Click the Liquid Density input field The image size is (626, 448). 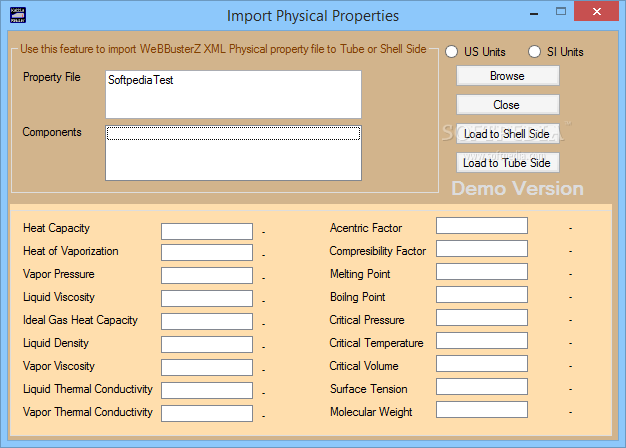pos(207,344)
